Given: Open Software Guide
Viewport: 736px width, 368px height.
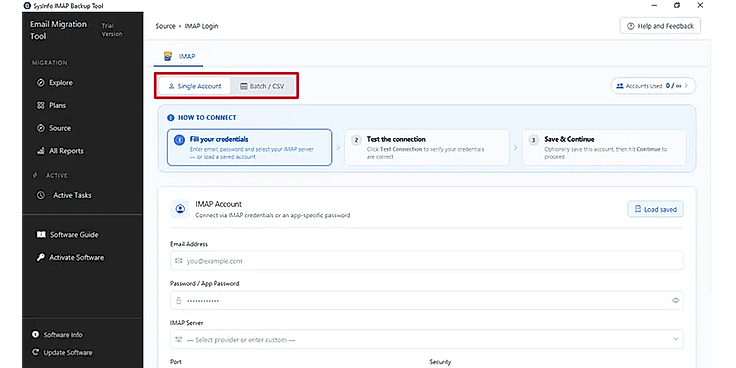Looking at the screenshot, I should pos(68,235).
